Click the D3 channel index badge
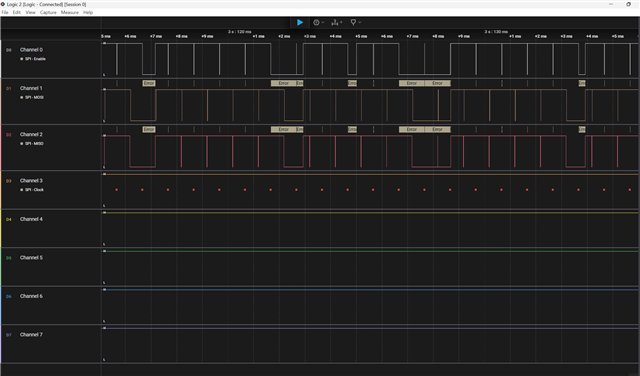 [9, 181]
